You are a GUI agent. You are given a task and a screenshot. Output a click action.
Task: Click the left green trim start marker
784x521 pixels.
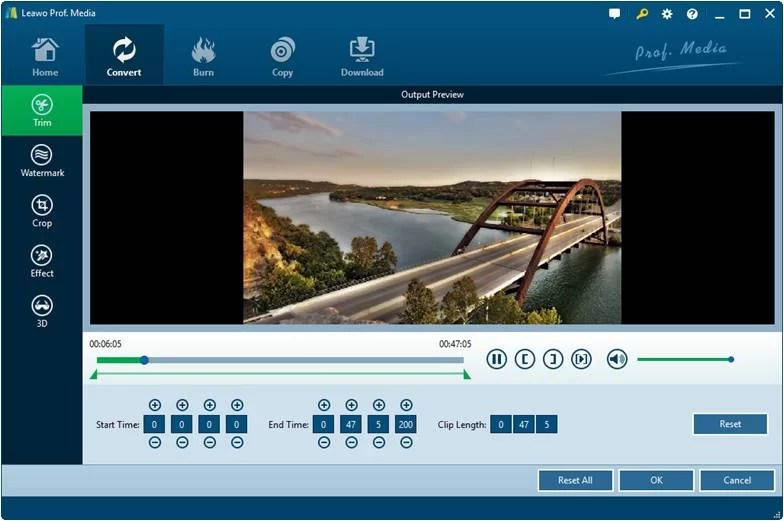[x=94, y=374]
